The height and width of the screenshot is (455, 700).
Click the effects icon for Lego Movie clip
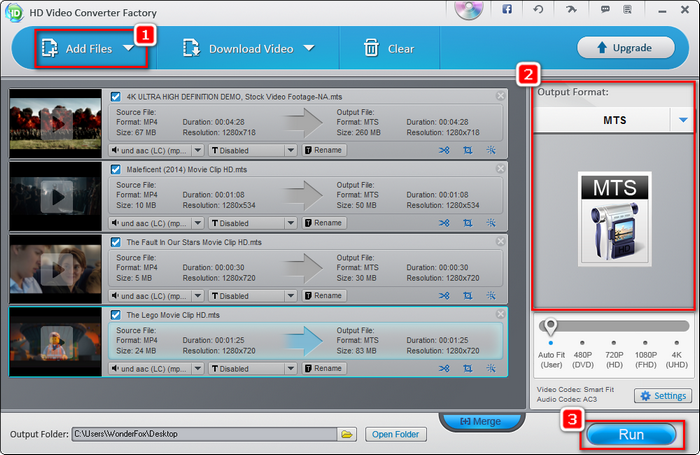(x=491, y=368)
